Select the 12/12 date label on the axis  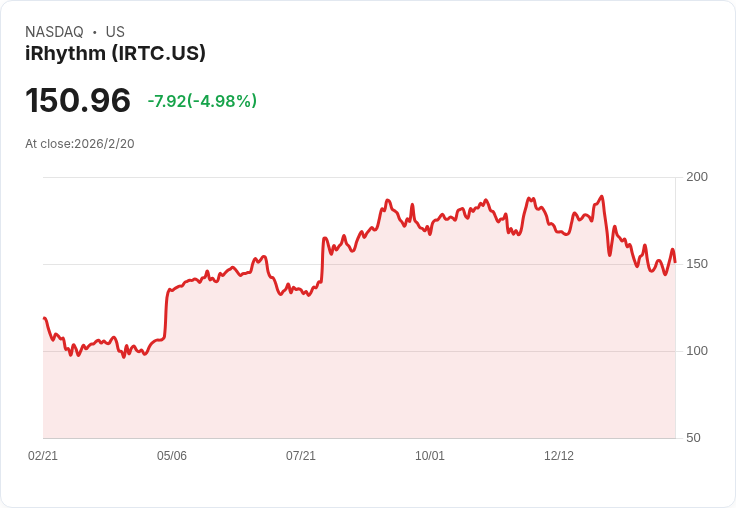[x=559, y=456]
